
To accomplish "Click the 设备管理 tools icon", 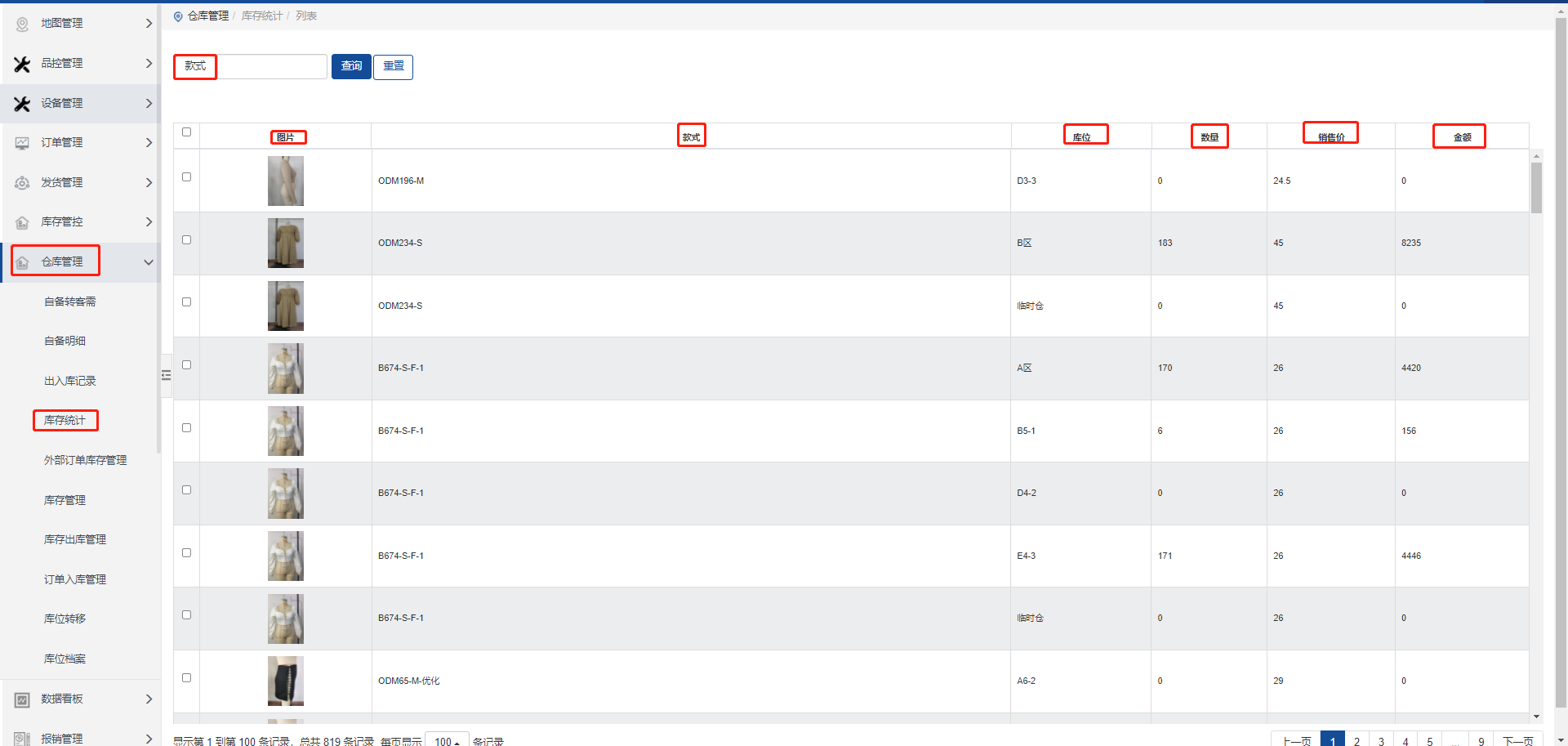I will click(22, 104).
